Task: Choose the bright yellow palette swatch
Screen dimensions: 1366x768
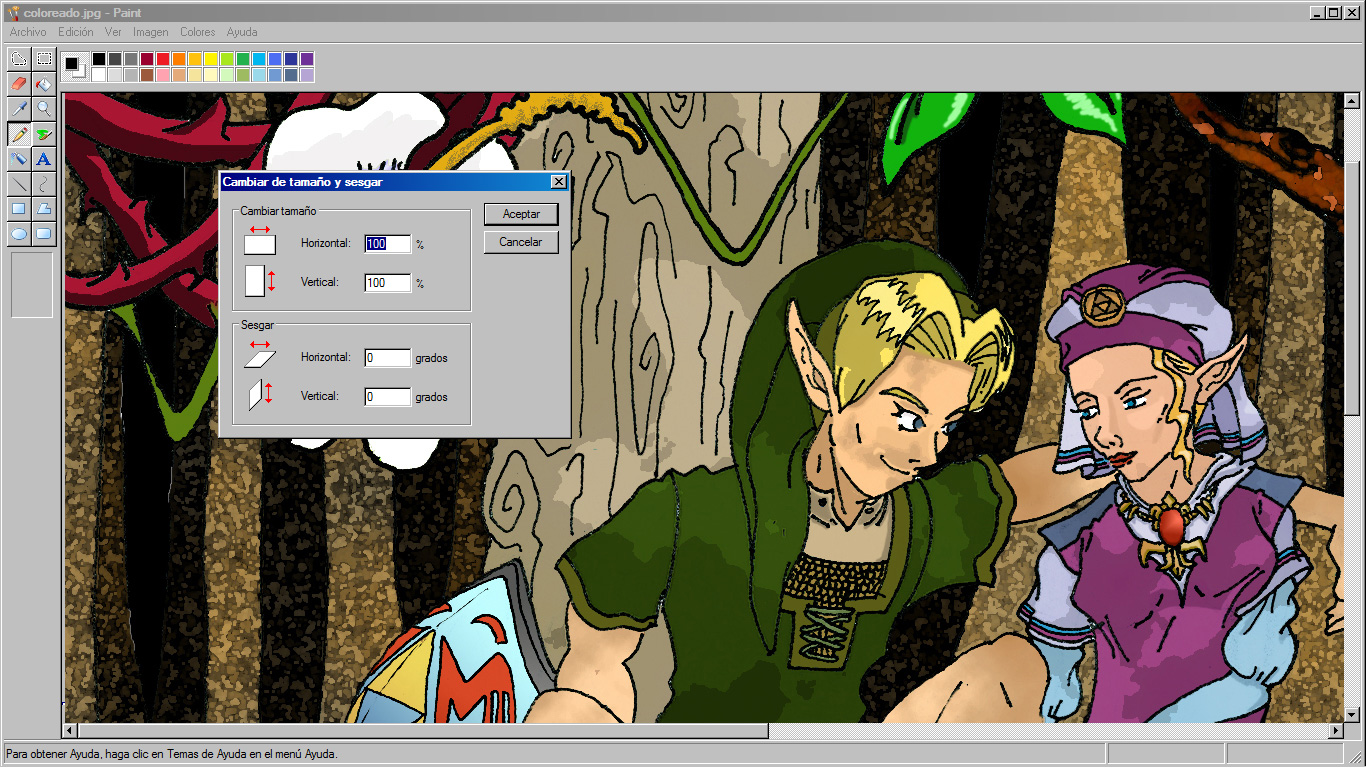Action: coord(211,59)
